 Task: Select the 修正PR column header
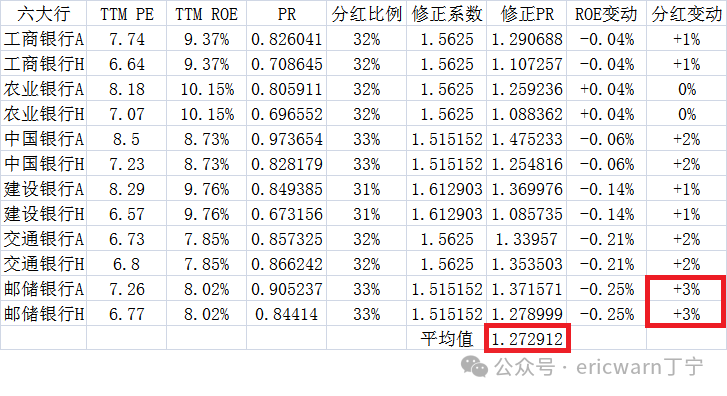click(x=527, y=14)
